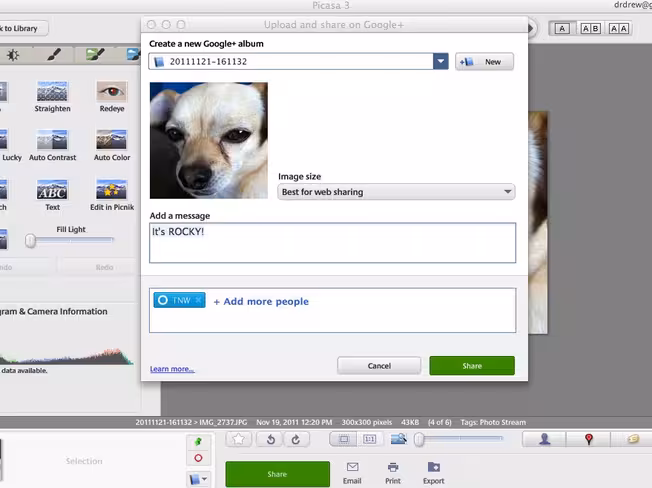Open the Straighten tool
Screen dimensions: 652x488
[52, 96]
